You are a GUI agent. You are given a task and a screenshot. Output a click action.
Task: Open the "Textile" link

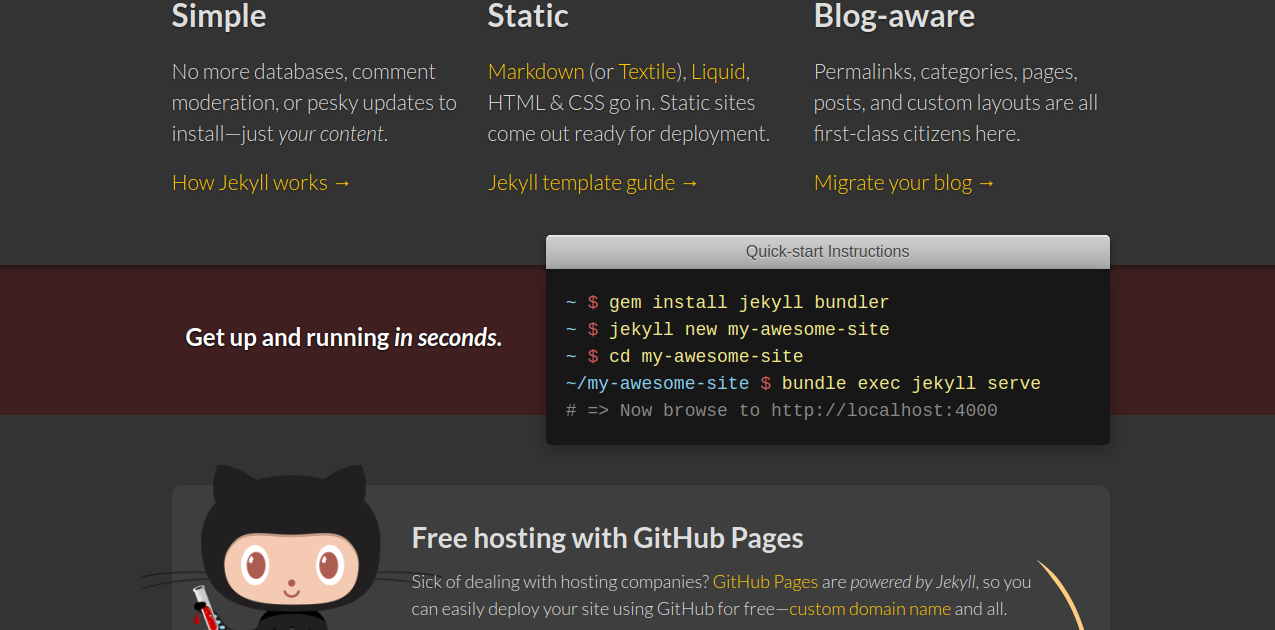tap(648, 71)
